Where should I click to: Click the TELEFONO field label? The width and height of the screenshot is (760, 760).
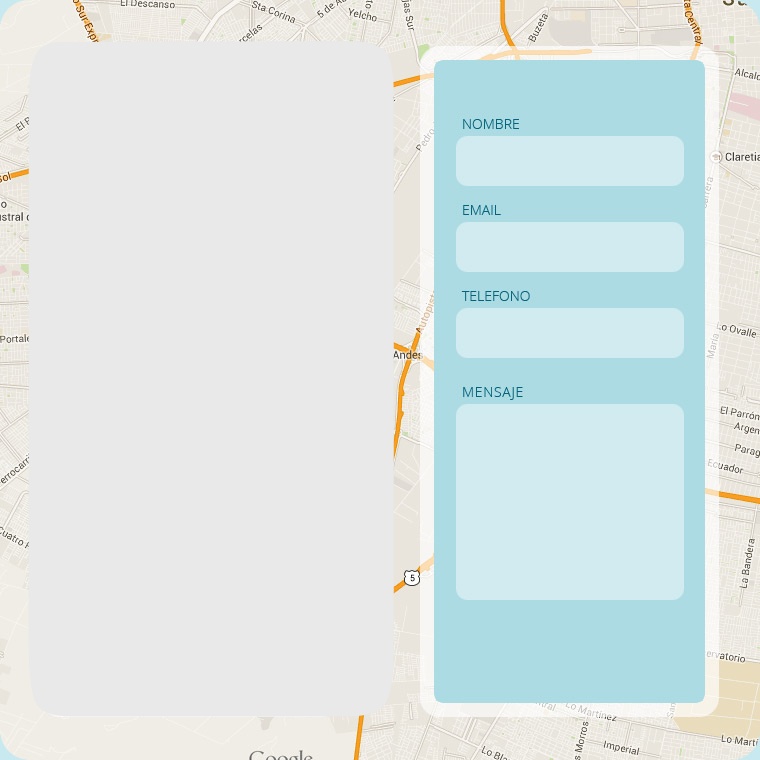click(x=496, y=296)
